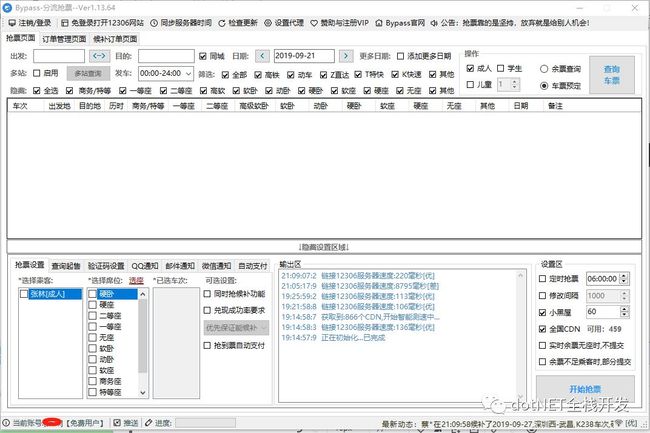Click the 推送 status bar checkbox icon
This screenshot has height=433, width=650.
[117, 423]
